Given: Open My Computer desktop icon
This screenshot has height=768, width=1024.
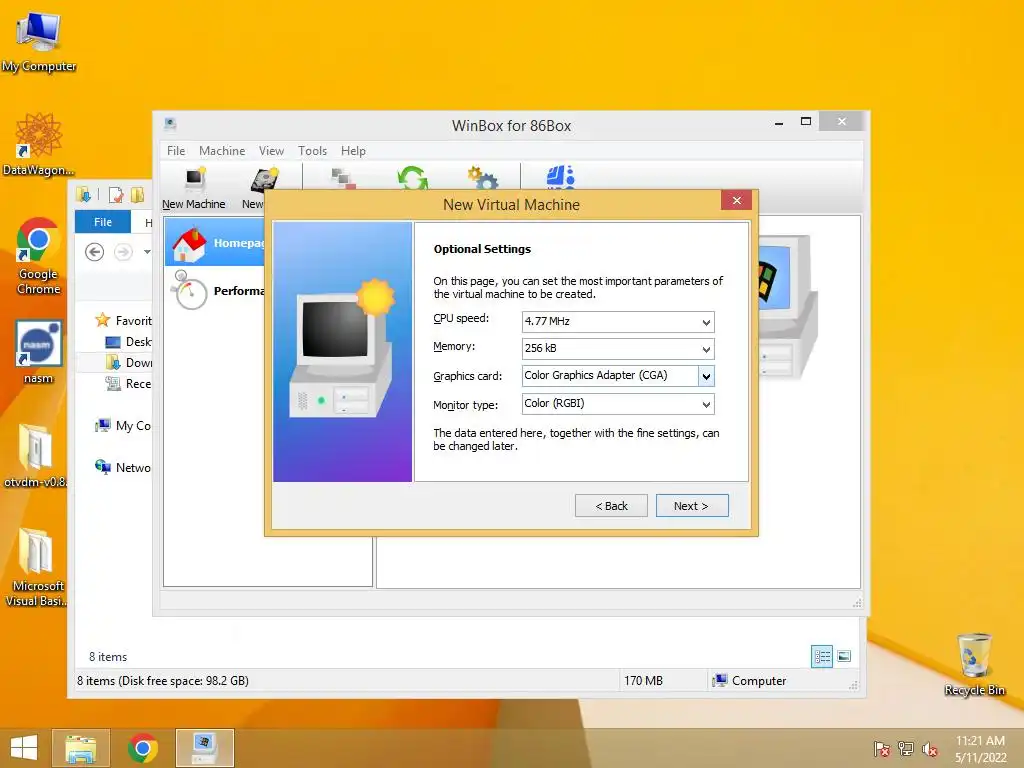Looking at the screenshot, I should [x=39, y=42].
